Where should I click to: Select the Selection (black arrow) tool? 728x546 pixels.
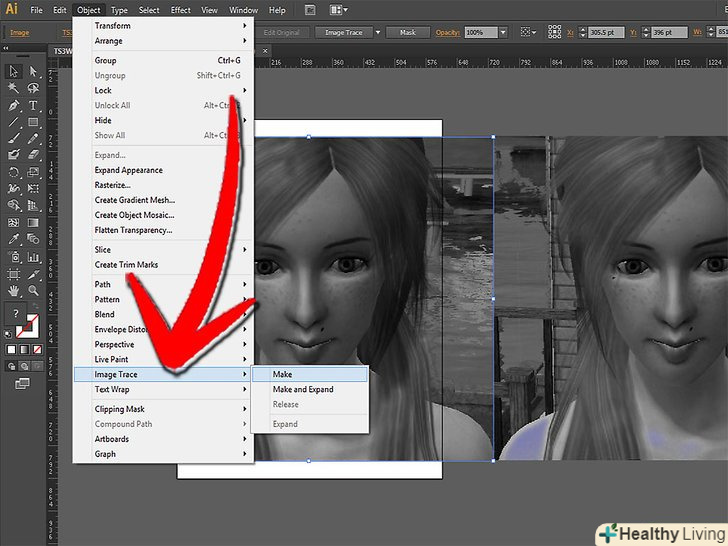[14, 71]
